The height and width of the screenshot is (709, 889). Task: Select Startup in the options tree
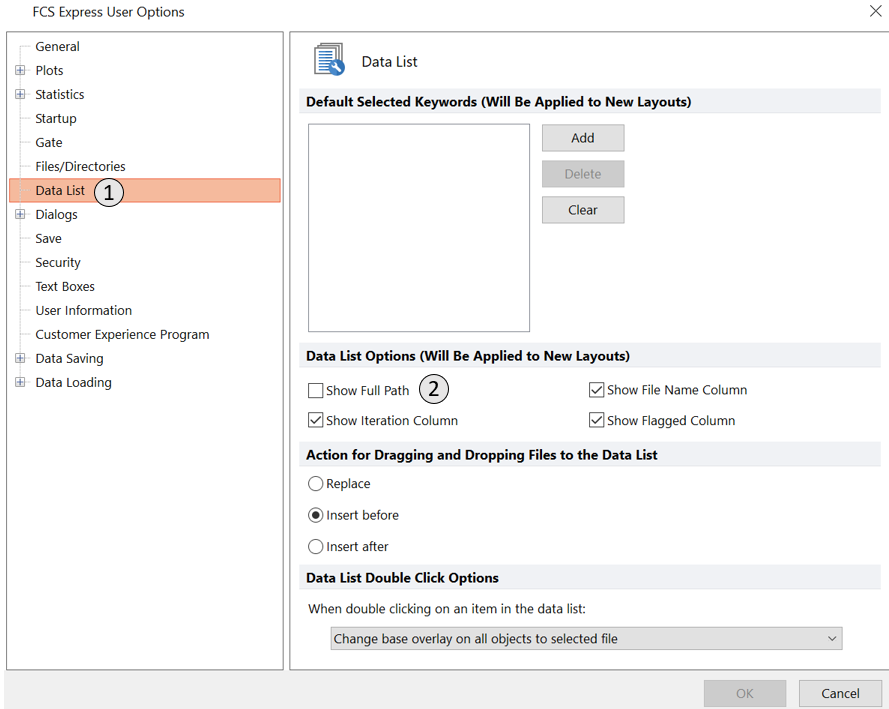point(56,118)
